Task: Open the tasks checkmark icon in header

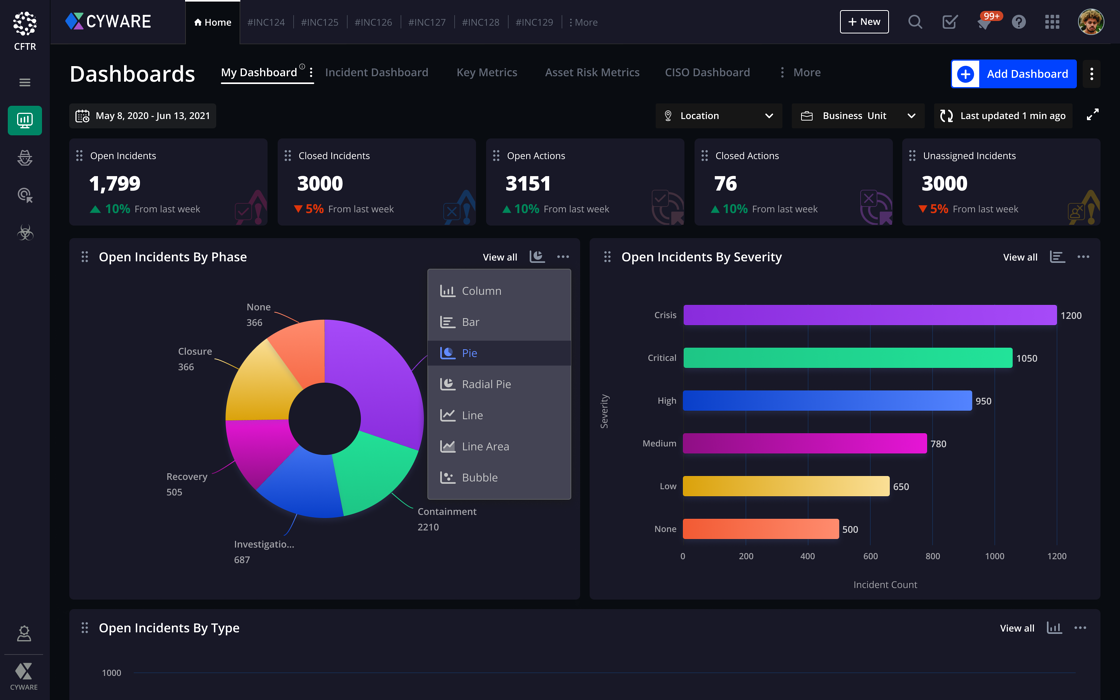Action: 950,22
